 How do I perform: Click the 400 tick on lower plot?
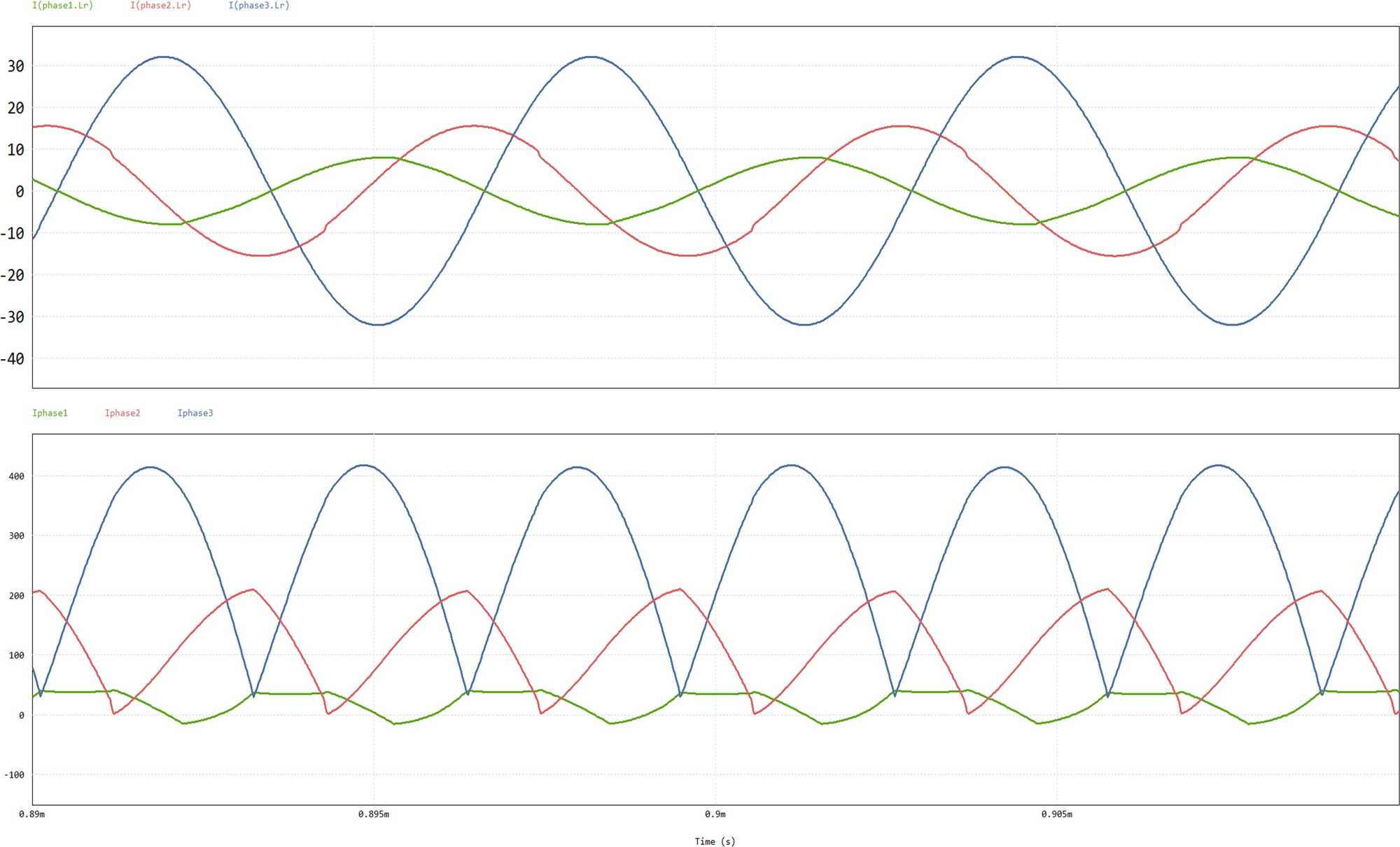coord(16,476)
